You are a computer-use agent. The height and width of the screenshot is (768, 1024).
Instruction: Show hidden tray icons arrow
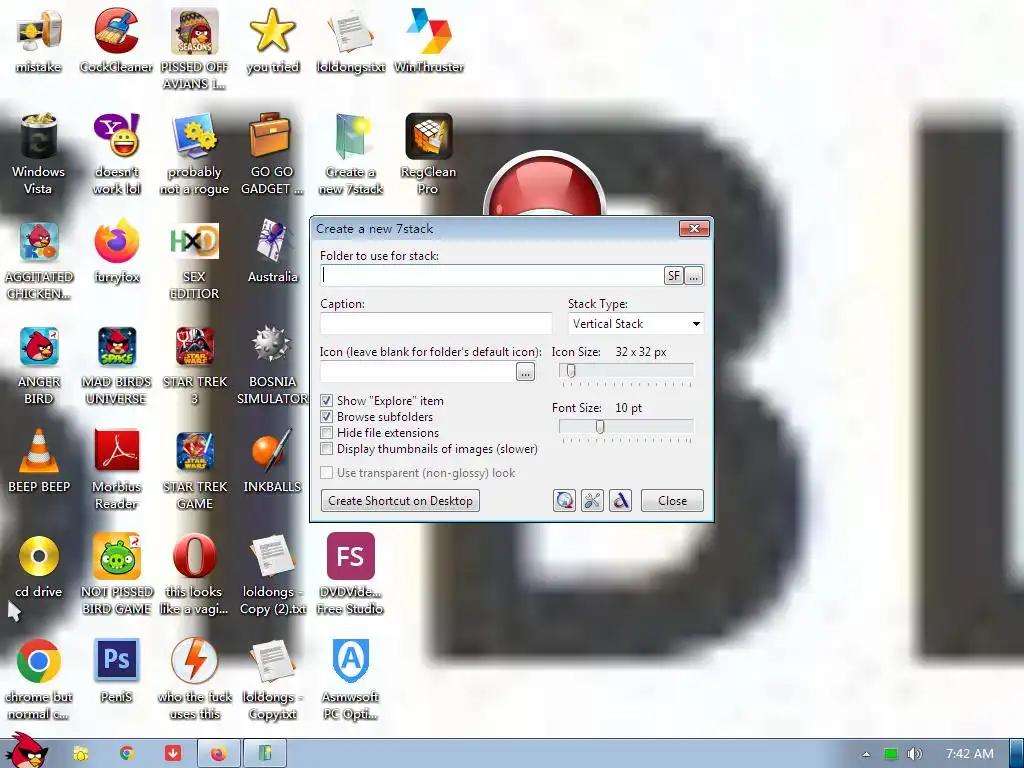point(866,754)
